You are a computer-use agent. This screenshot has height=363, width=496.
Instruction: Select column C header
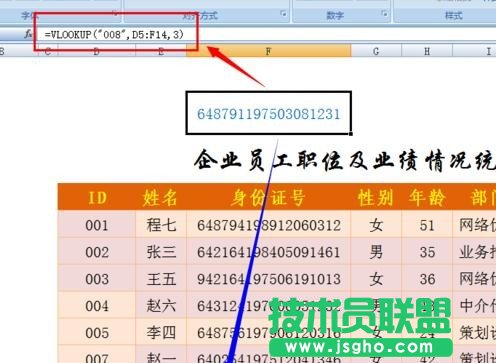[x=48, y=51]
